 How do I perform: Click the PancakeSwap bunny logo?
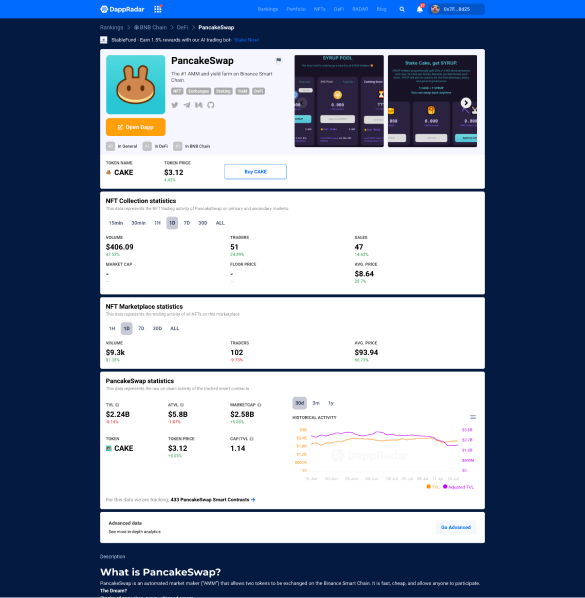point(136,84)
